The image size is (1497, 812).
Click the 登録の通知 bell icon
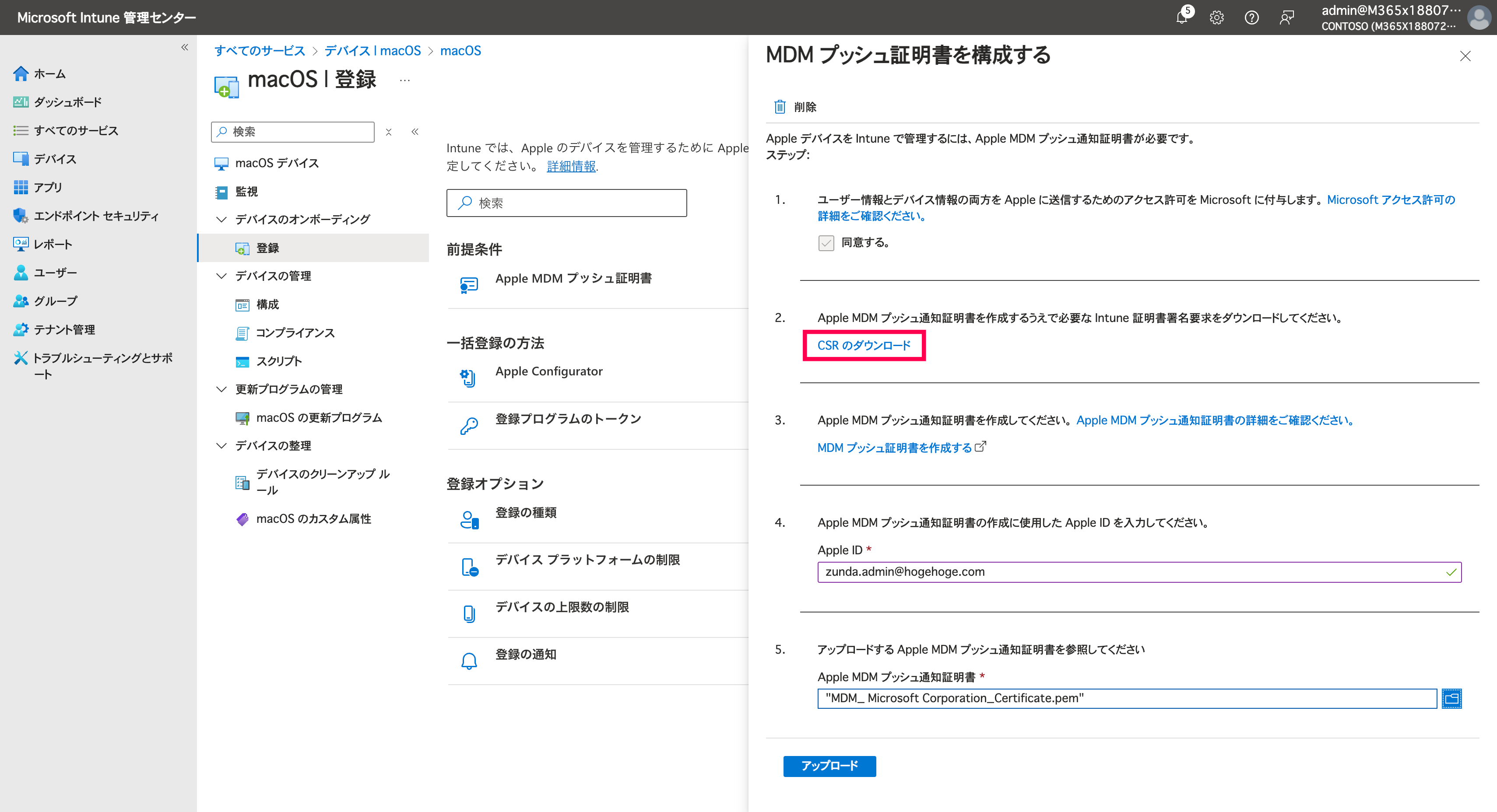tap(469, 661)
